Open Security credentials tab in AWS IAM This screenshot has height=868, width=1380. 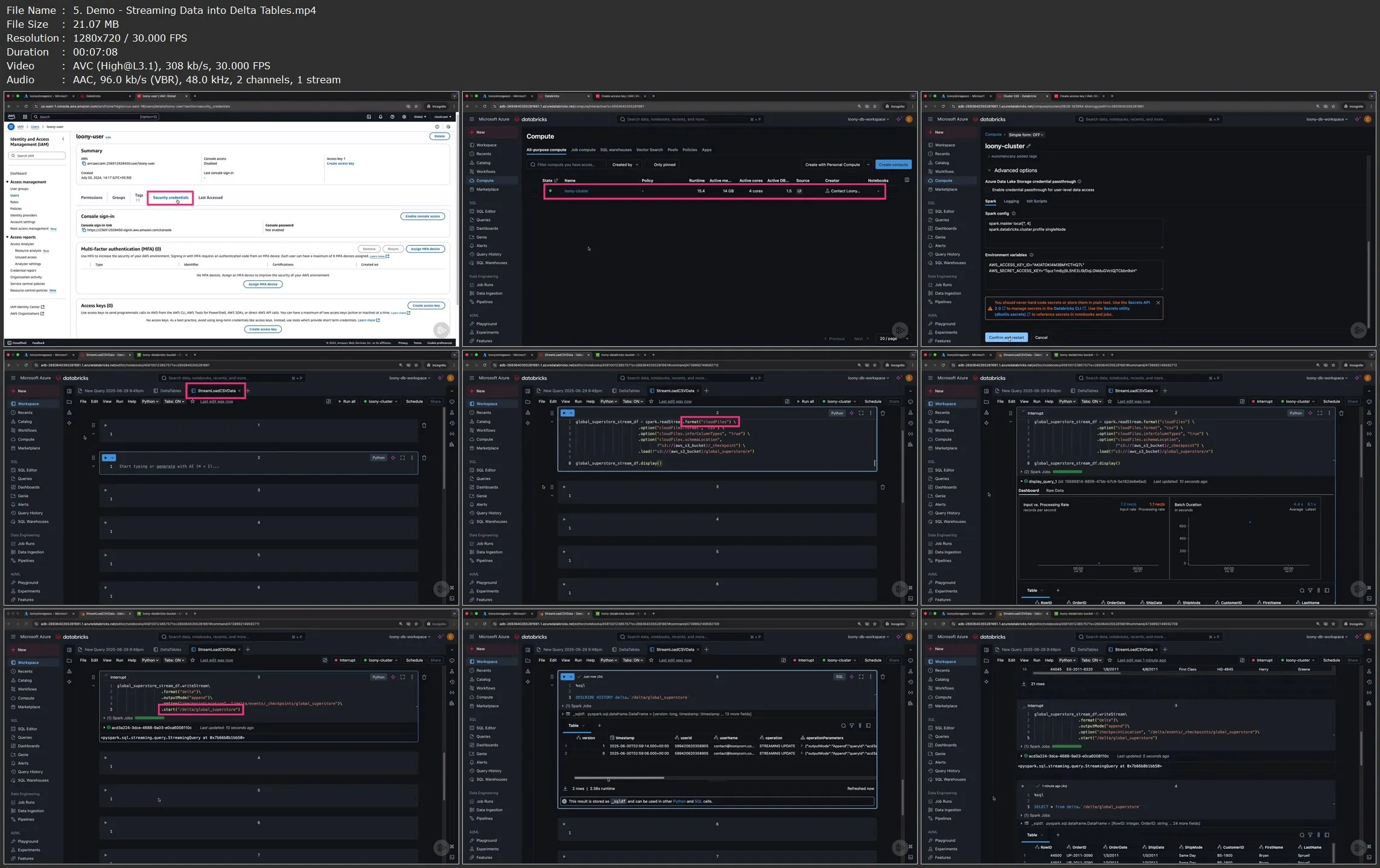[x=171, y=197]
